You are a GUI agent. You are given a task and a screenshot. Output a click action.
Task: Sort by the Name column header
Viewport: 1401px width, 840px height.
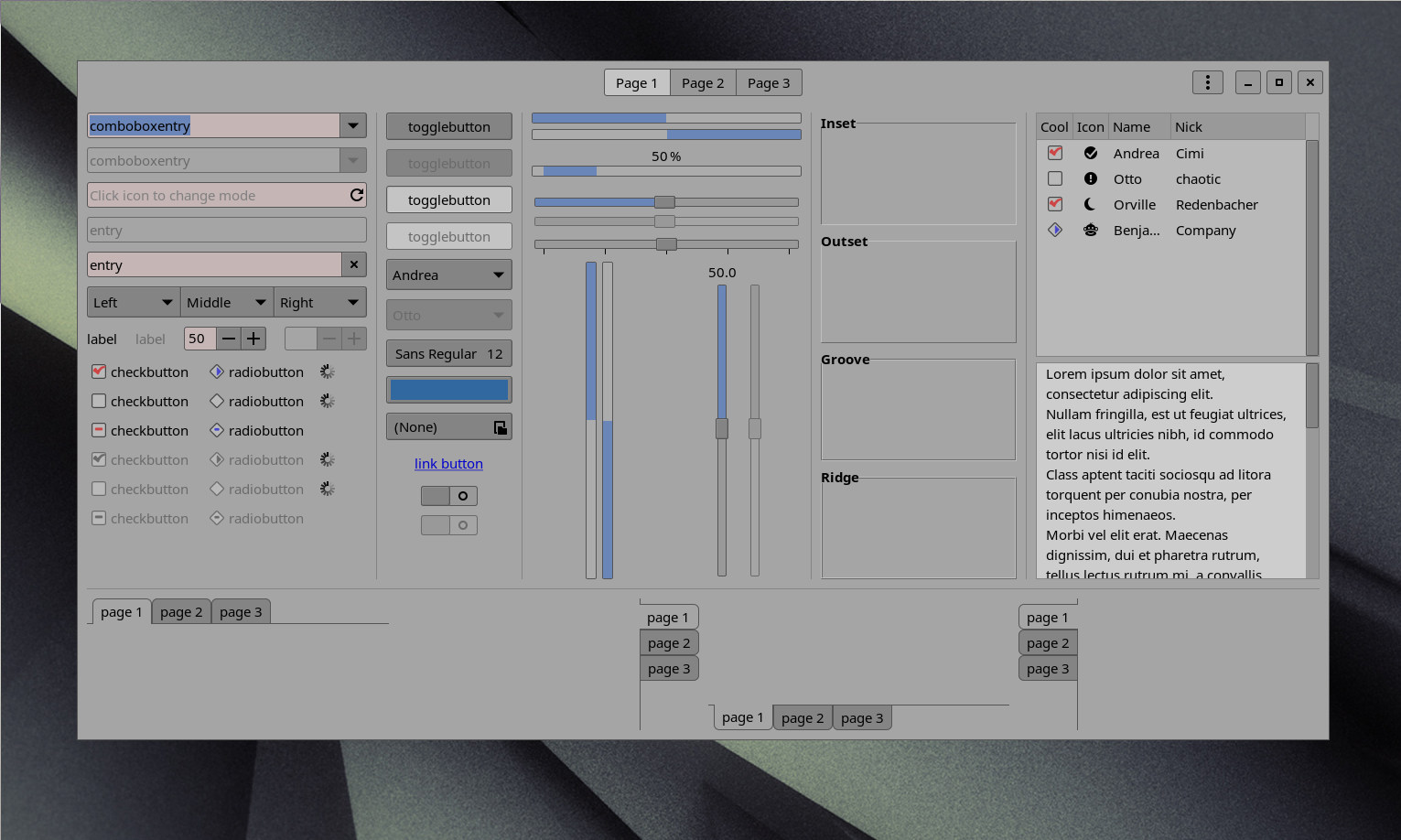pos(1139,127)
